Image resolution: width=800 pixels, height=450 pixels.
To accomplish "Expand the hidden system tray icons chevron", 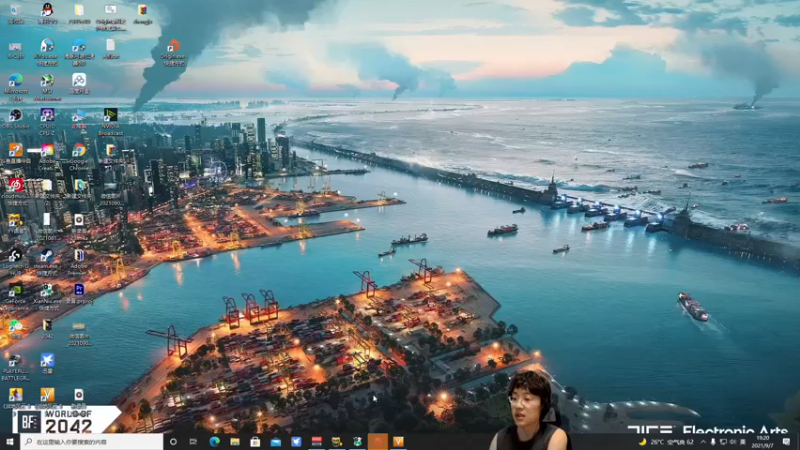I will pos(703,442).
